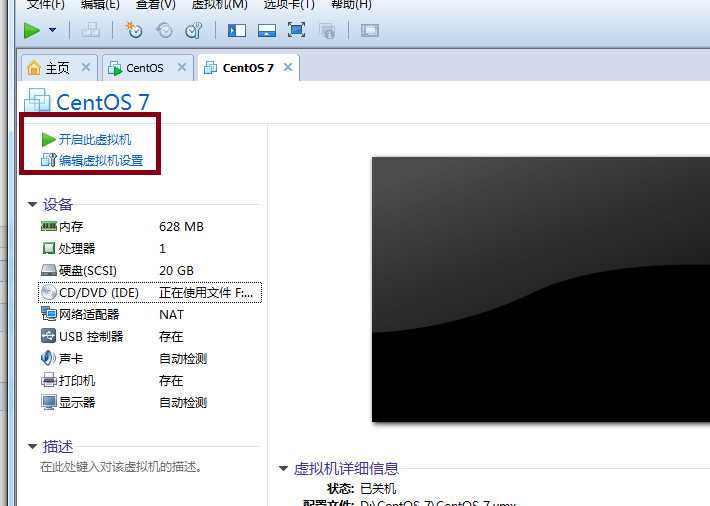
Task: Collapse the 描述 section
Action: [32, 447]
